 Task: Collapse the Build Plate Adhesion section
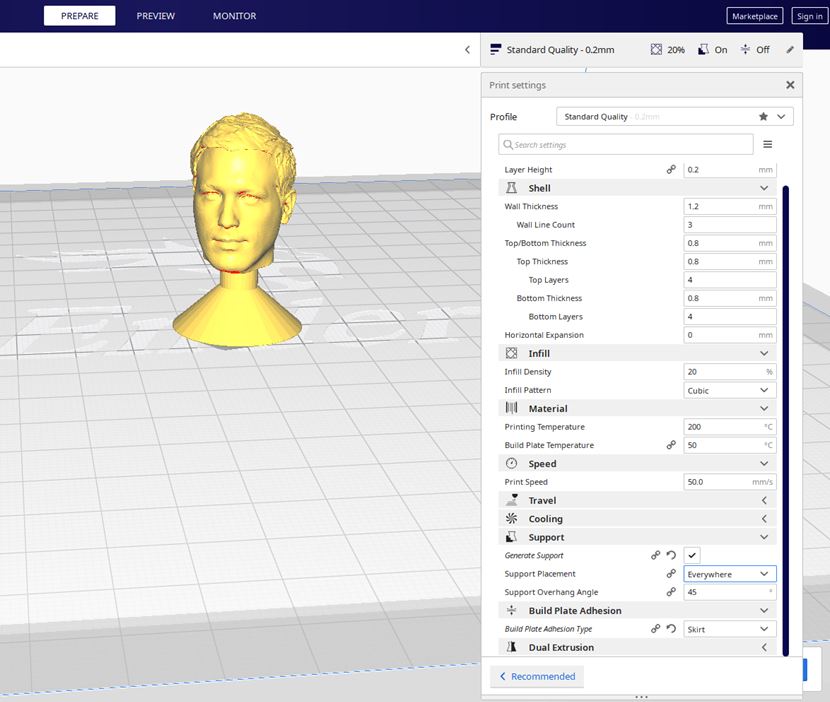pos(764,610)
